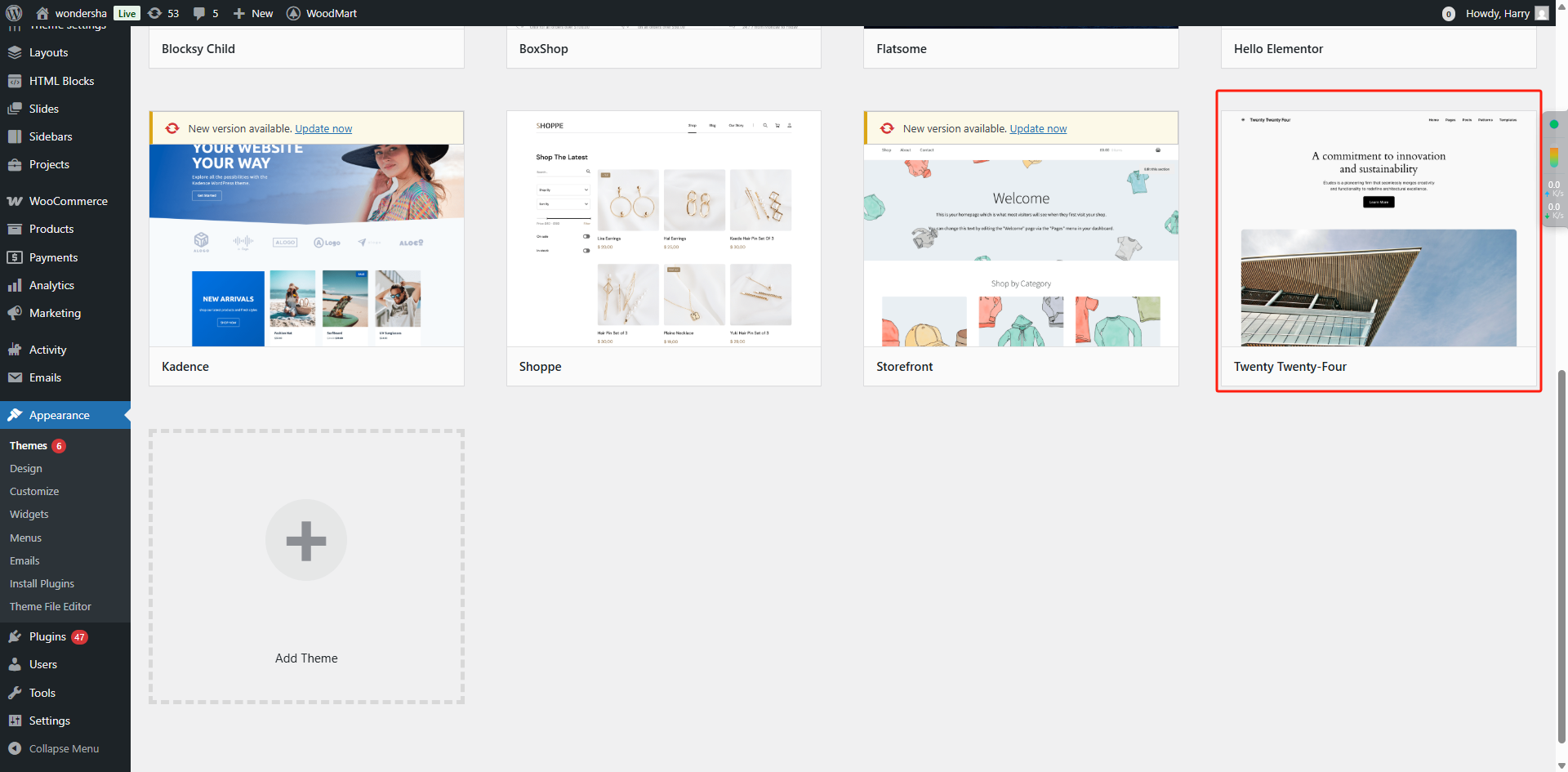The width and height of the screenshot is (1568, 772).
Task: Click the Users person icon
Action: [x=15, y=664]
